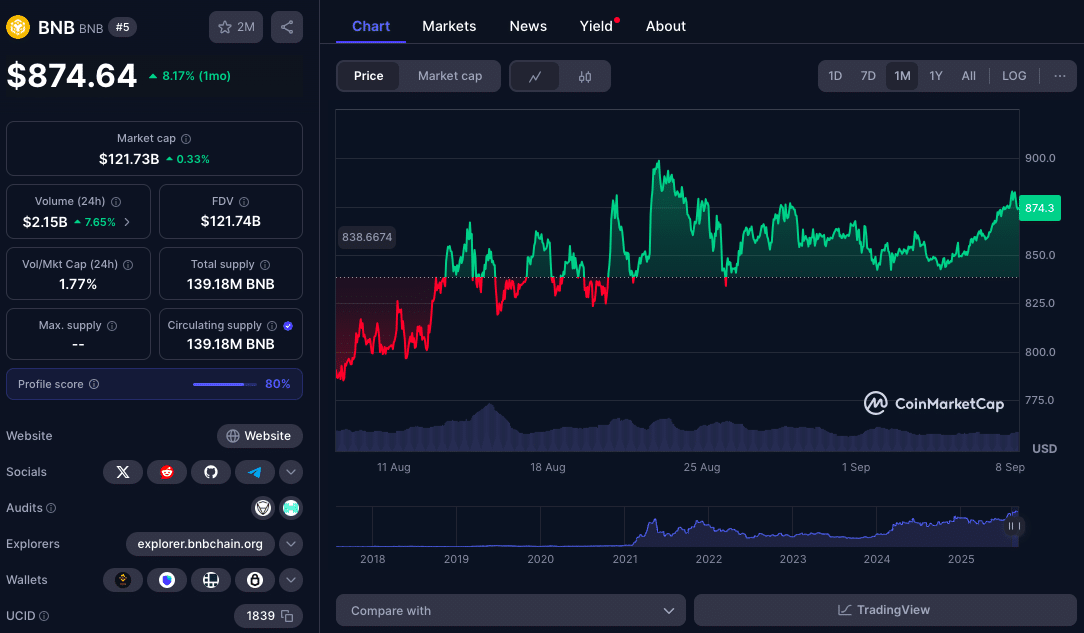Click Max. supply info icon
Screen dimensions: 1084x633
pos(112,325)
